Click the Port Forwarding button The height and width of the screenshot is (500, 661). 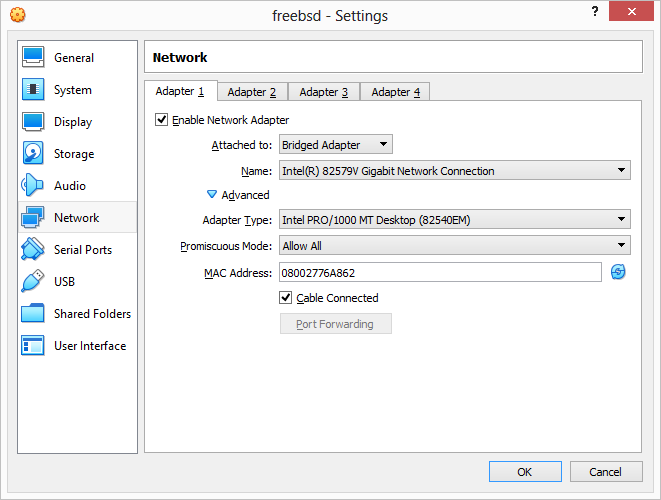[336, 324]
